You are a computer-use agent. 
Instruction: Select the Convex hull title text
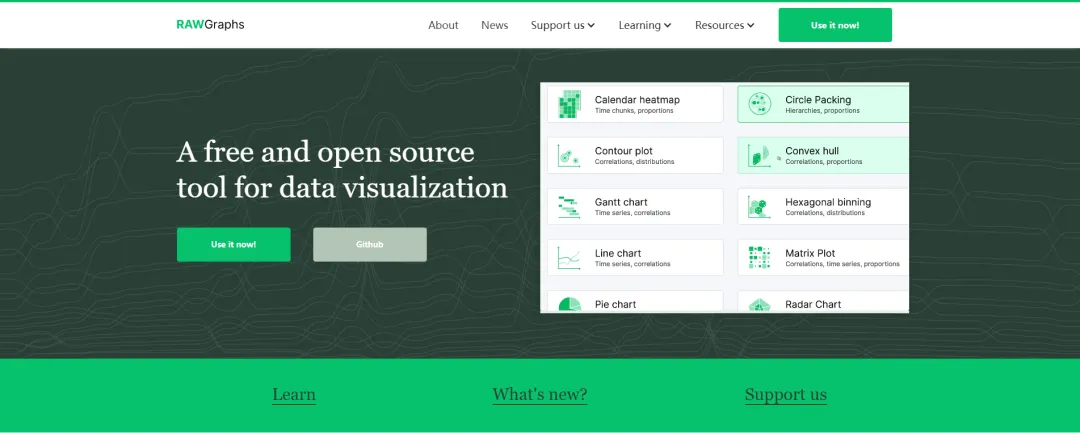tap(812, 151)
